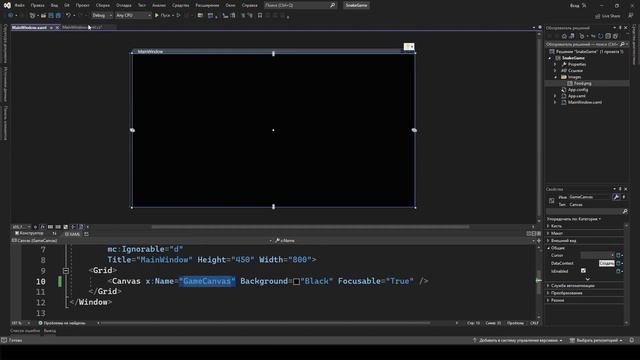Select App.config in Solution Explorer
The image size is (640, 360).
point(578,90)
